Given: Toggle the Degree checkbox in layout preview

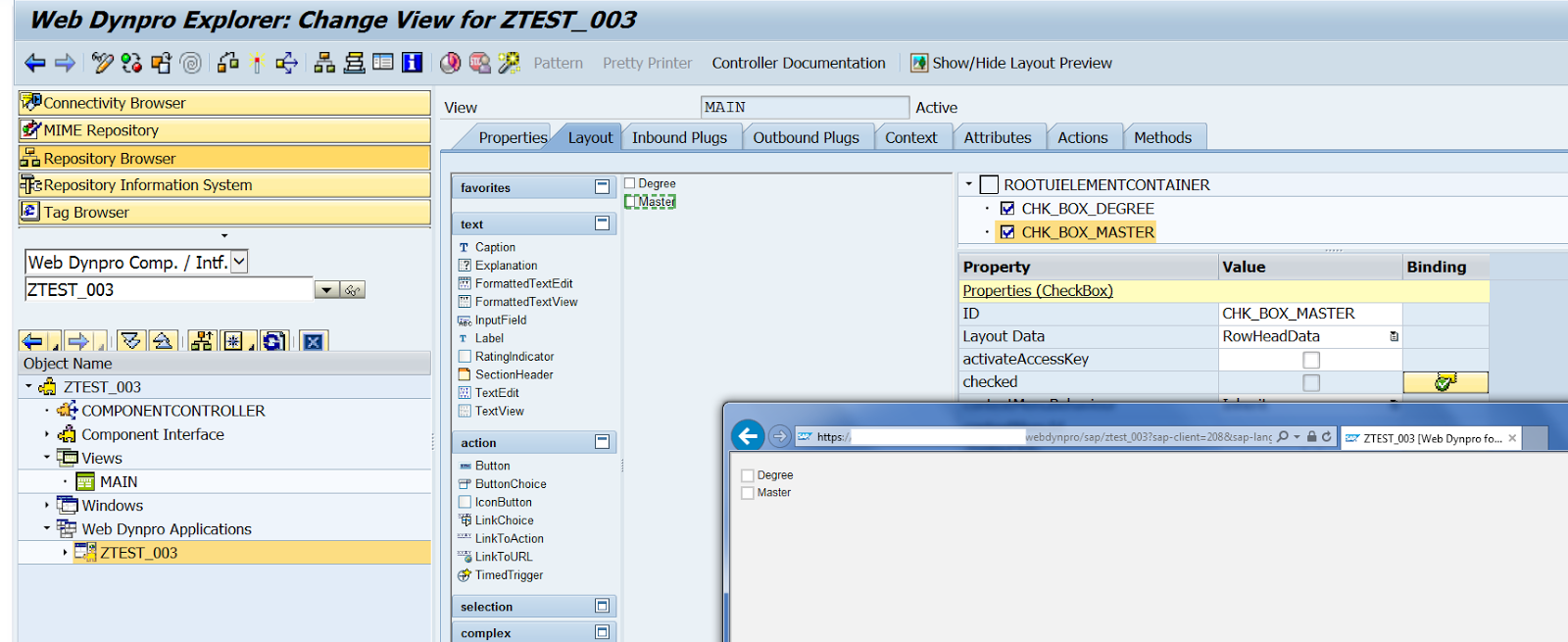Looking at the screenshot, I should [630, 183].
